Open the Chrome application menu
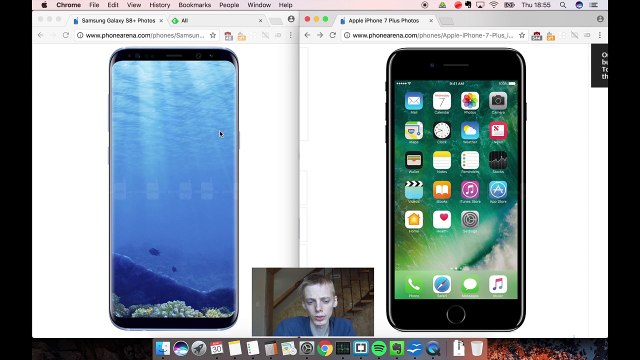 click(x=69, y=5)
